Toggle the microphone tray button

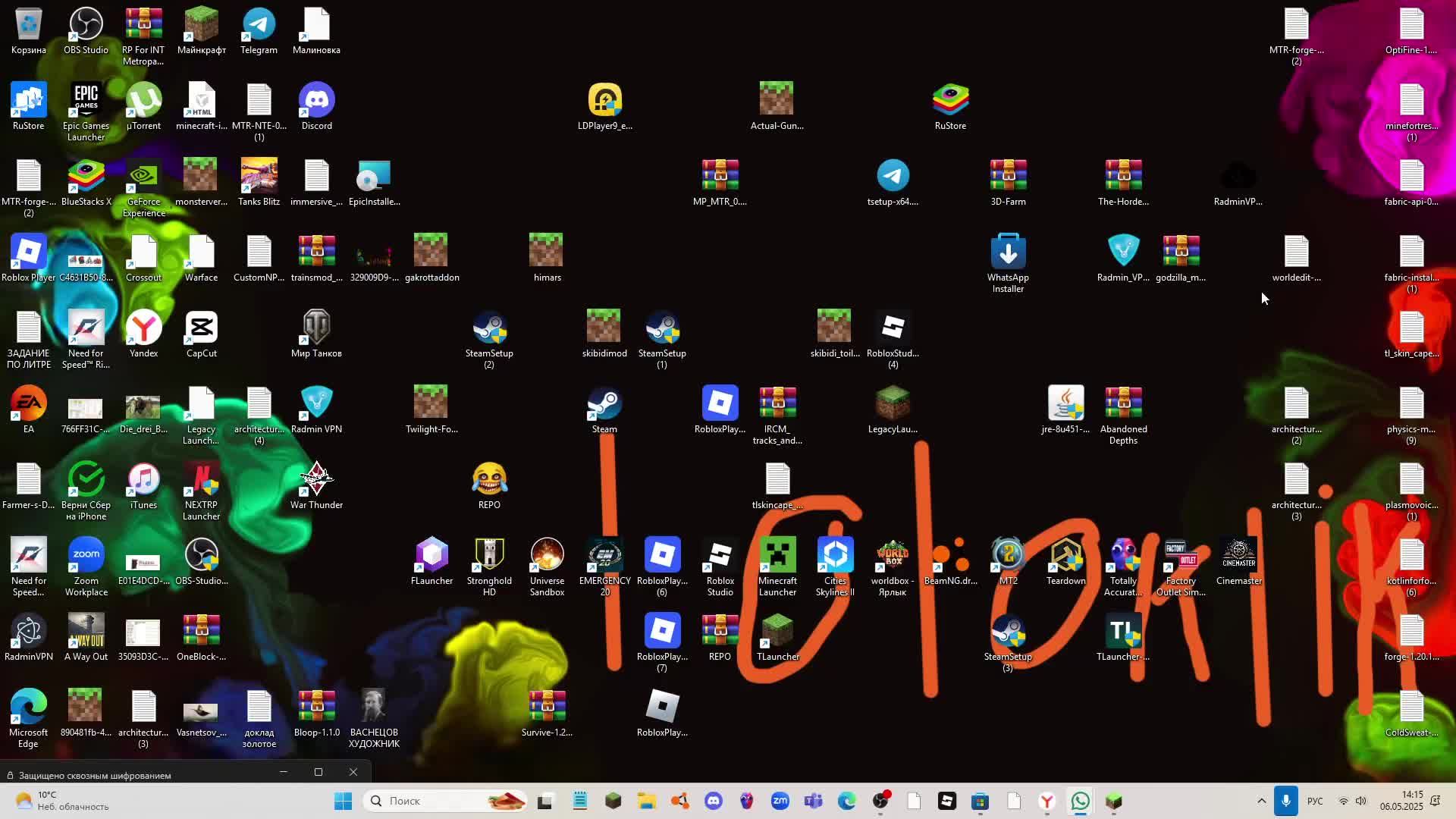pyautogui.click(x=1285, y=801)
